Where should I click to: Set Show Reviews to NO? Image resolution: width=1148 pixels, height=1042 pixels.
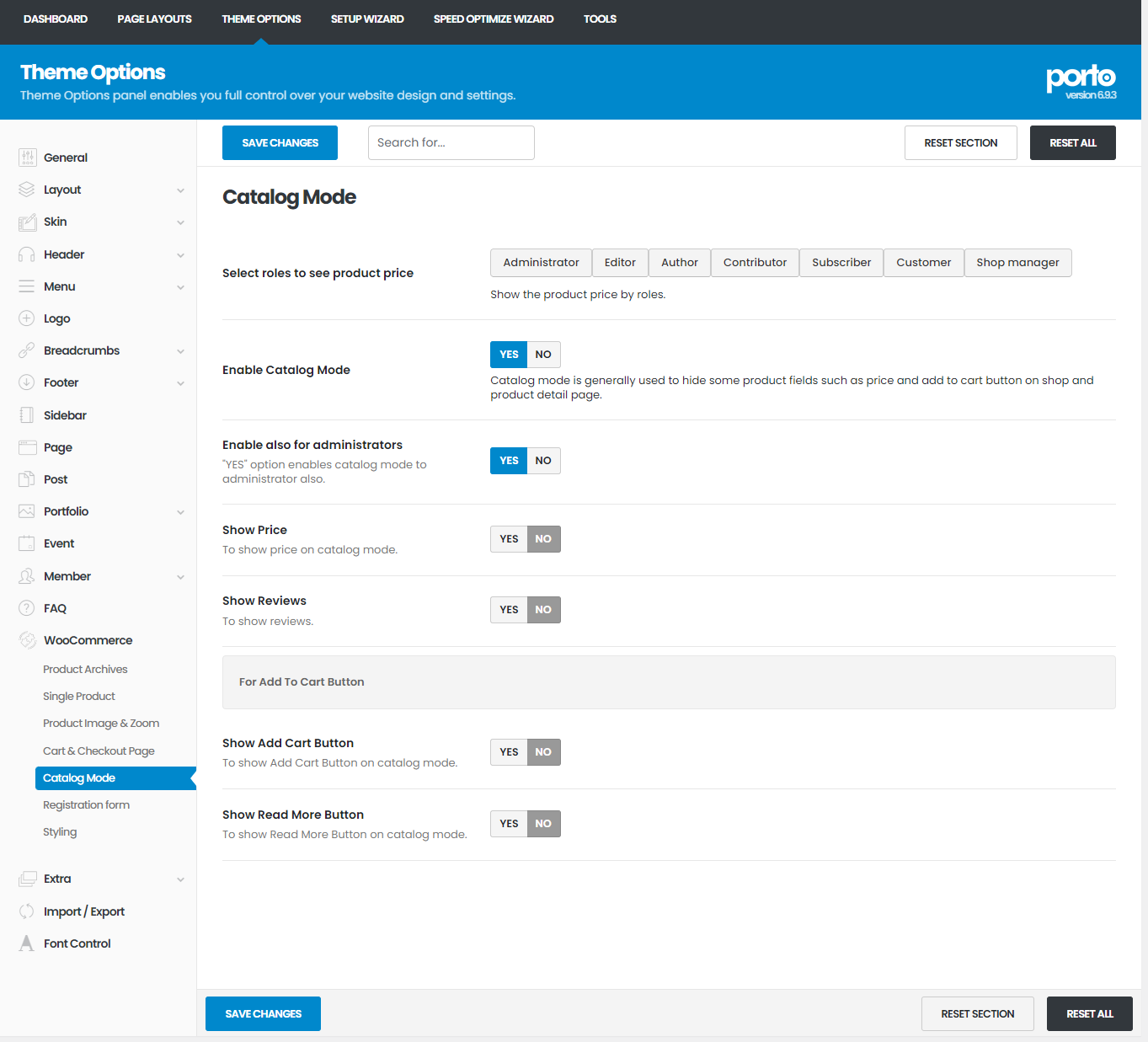coord(543,610)
